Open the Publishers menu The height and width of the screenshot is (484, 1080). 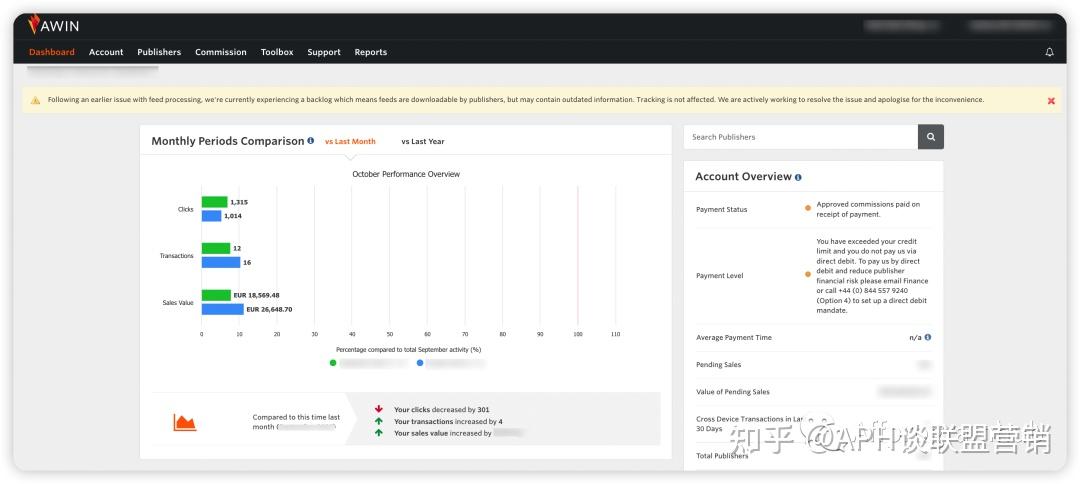click(159, 52)
